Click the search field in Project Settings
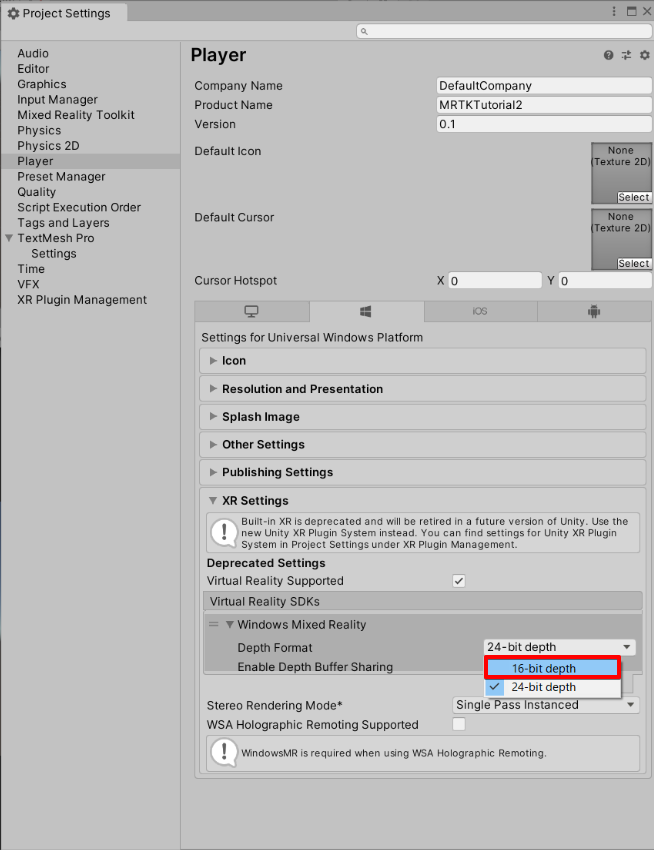 tap(504, 31)
